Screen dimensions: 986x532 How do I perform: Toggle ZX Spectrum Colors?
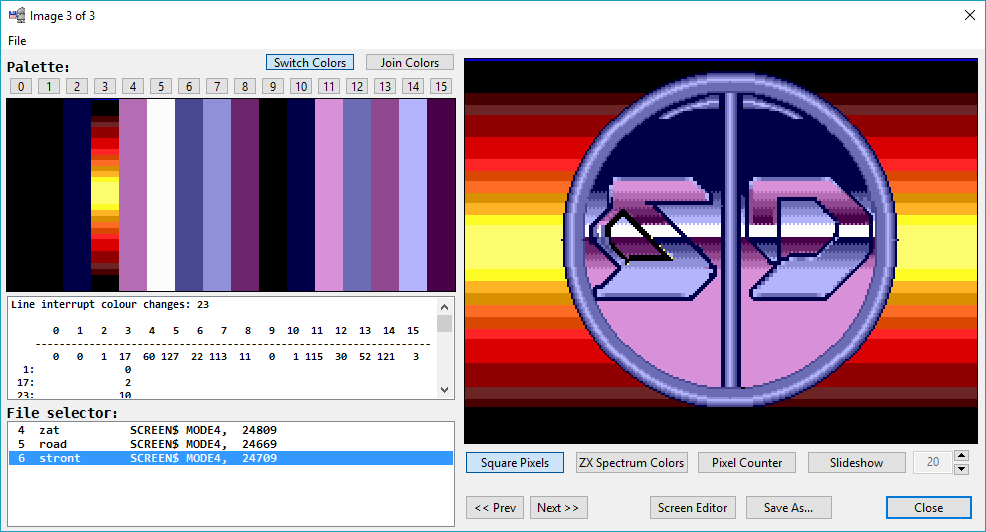click(631, 463)
